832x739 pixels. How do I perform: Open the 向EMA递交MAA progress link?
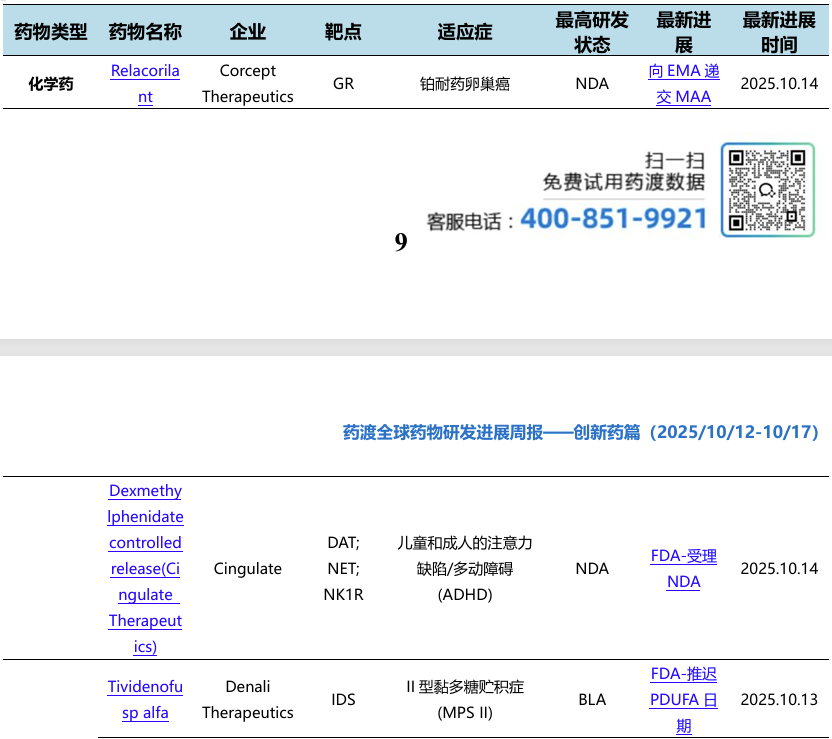click(683, 84)
